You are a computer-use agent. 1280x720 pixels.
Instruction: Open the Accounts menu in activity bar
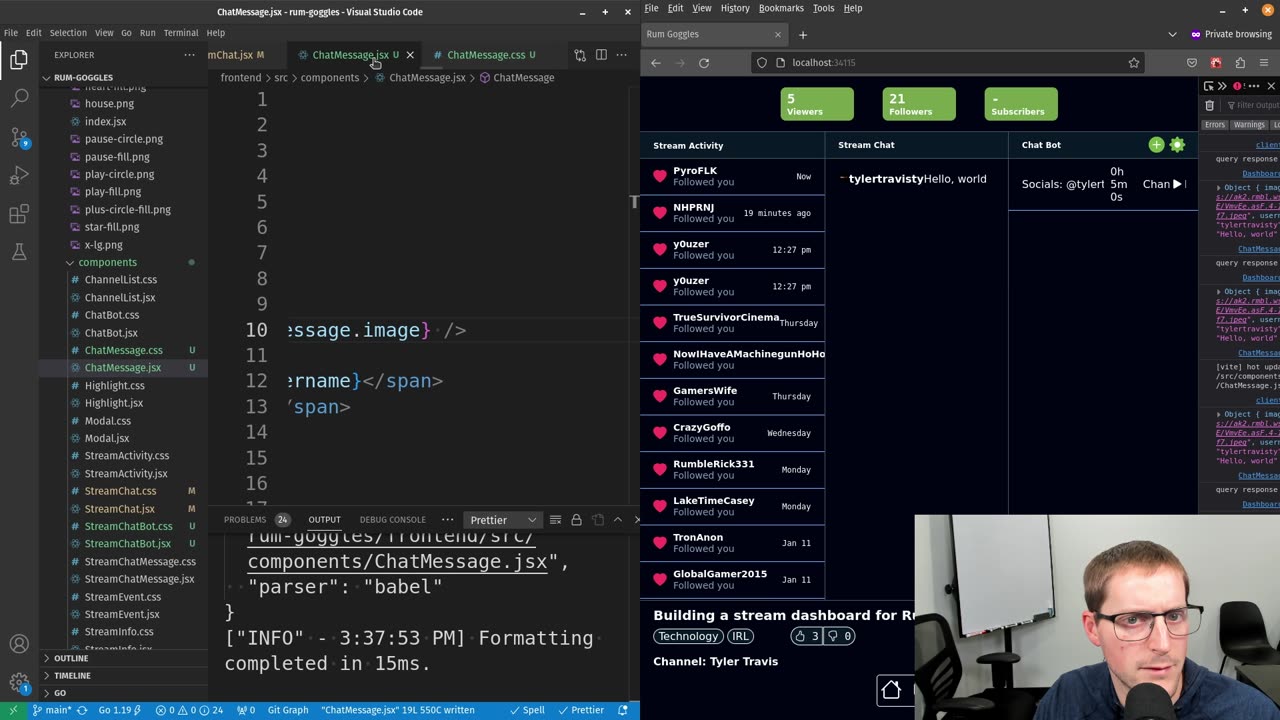19,645
